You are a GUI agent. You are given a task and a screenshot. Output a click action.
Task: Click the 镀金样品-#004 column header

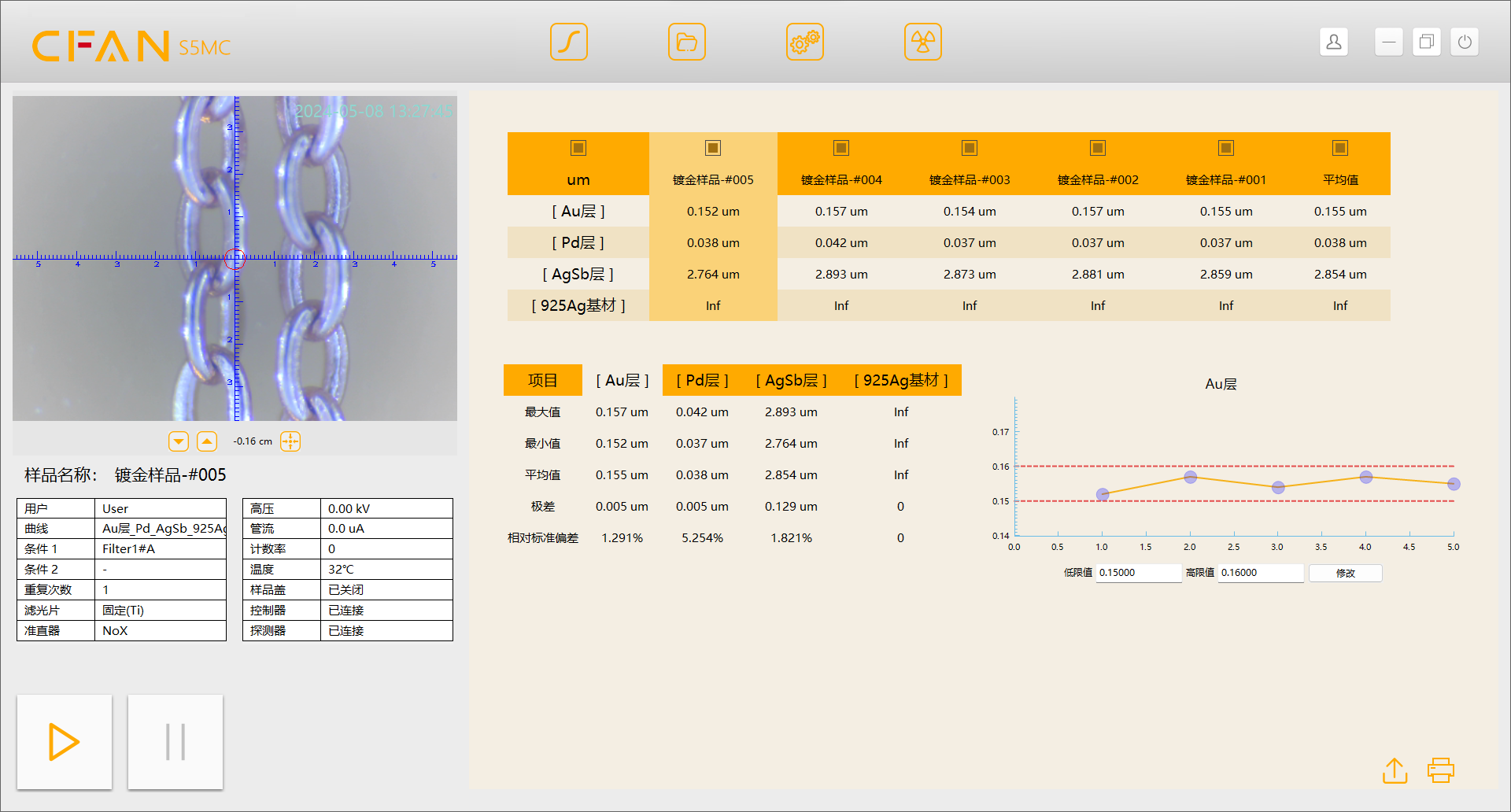841,180
